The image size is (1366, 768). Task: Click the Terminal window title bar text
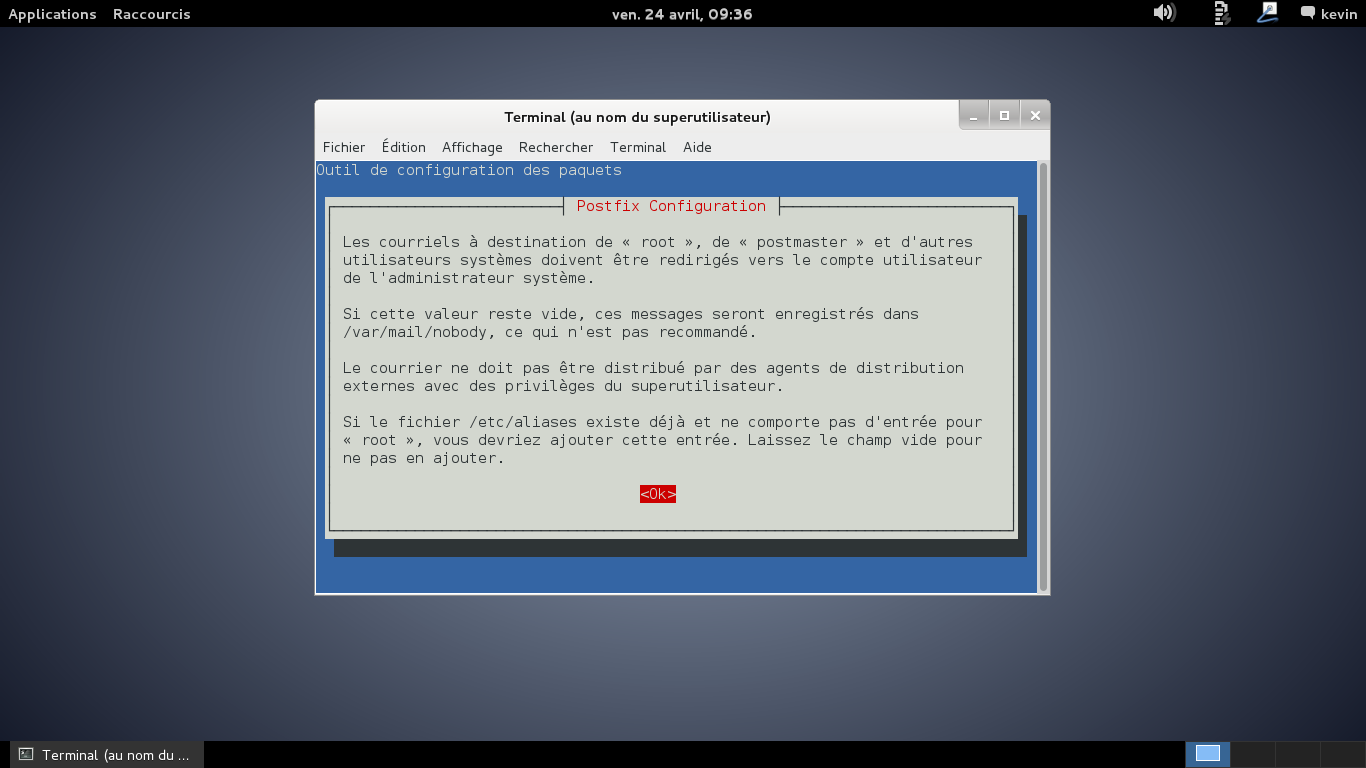click(x=637, y=117)
